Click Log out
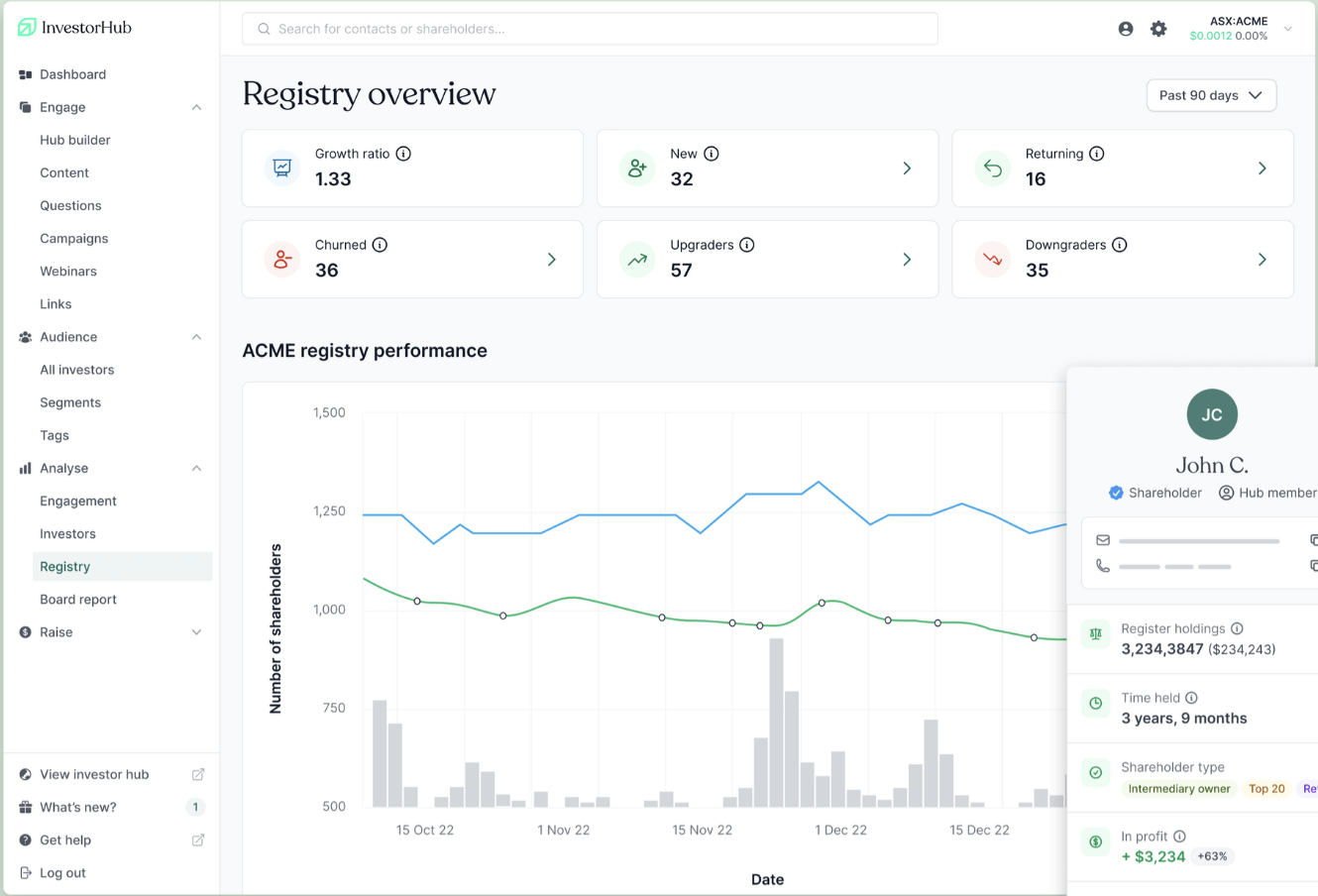 (62, 872)
